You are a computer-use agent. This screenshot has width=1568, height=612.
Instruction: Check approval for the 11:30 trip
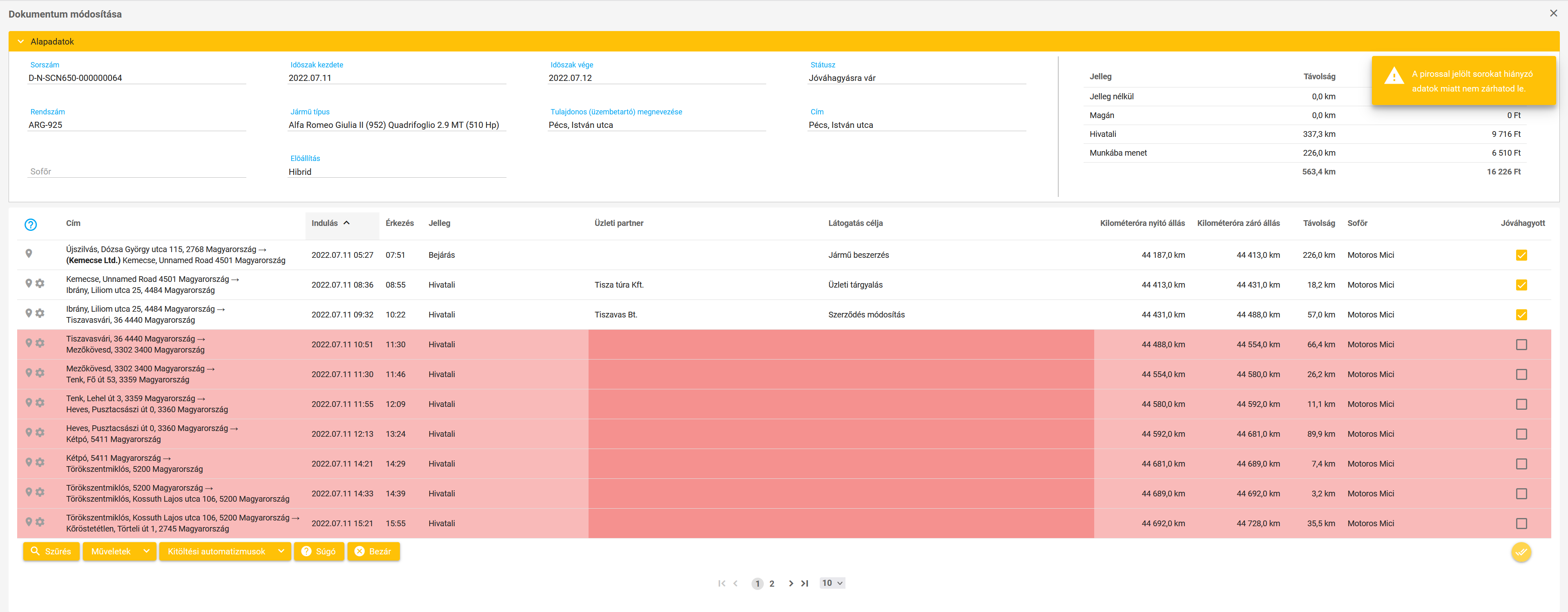1521,375
